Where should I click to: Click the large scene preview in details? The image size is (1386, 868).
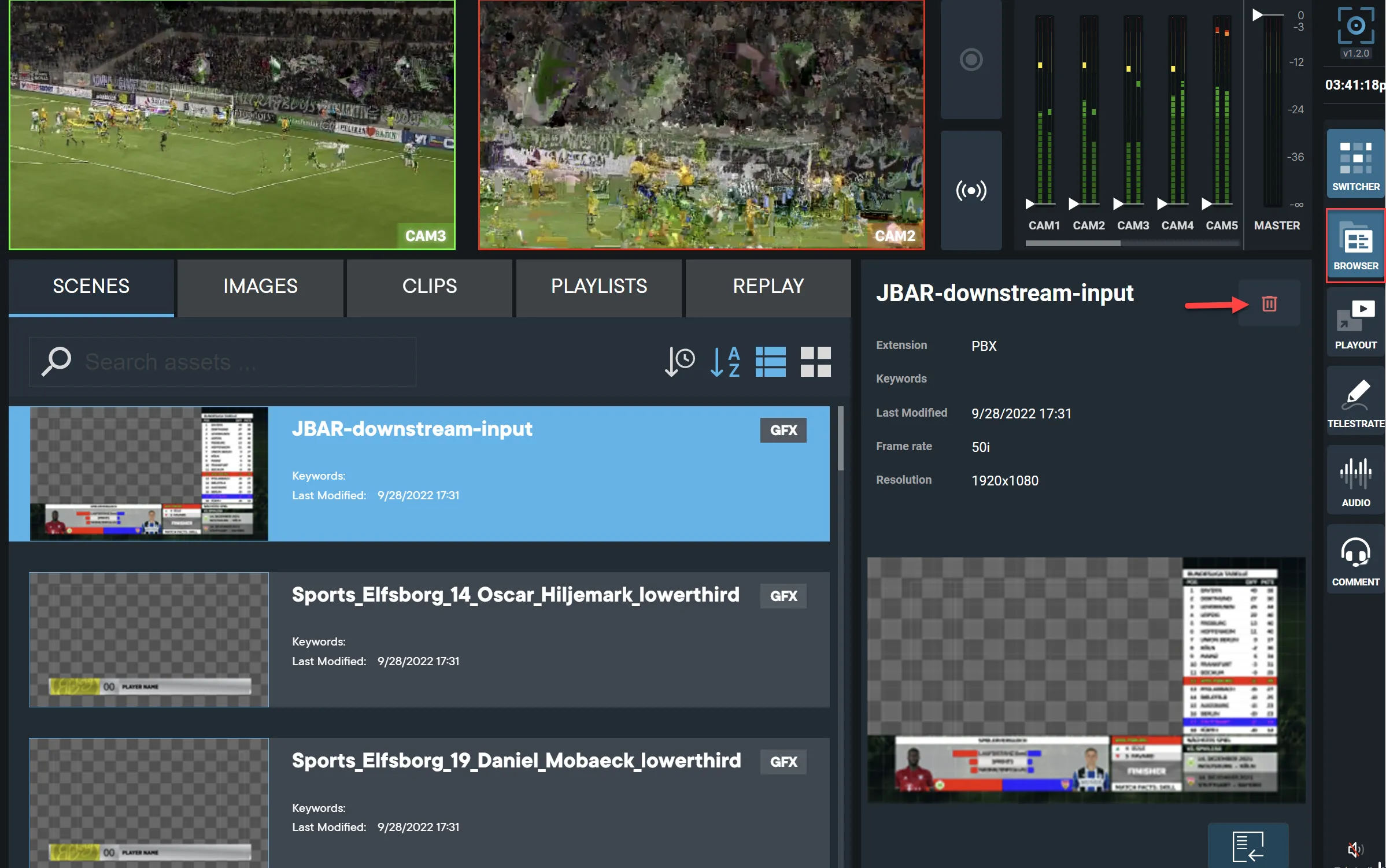coord(1086,680)
